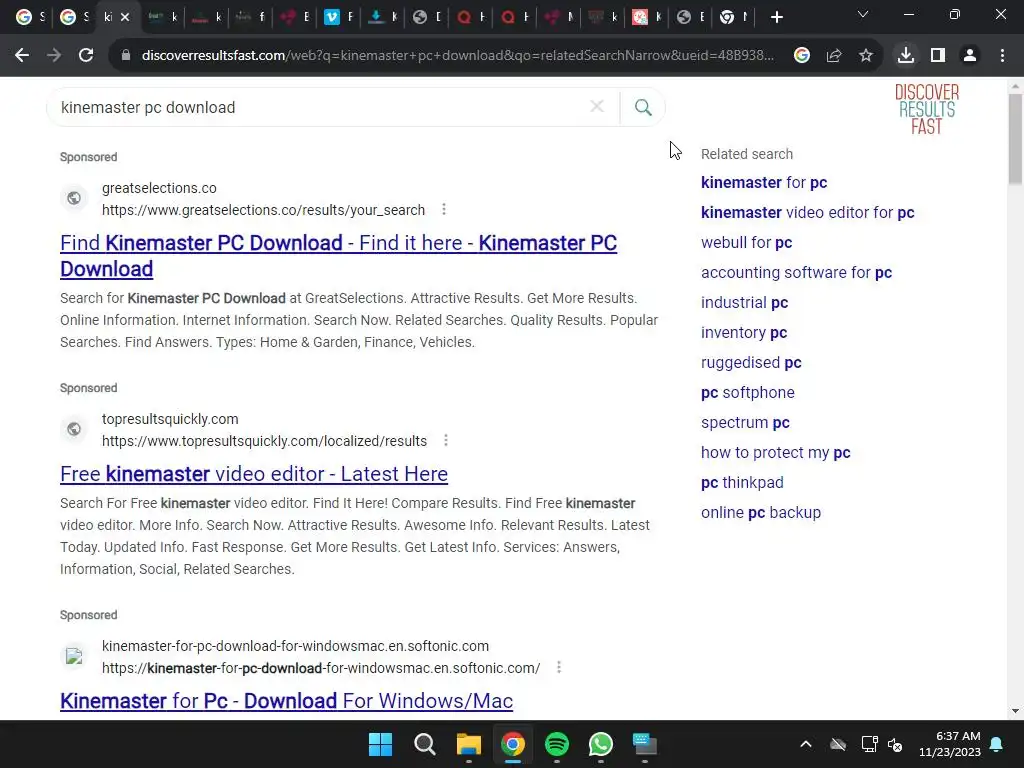Open the Chrome profile icon

[970, 56]
